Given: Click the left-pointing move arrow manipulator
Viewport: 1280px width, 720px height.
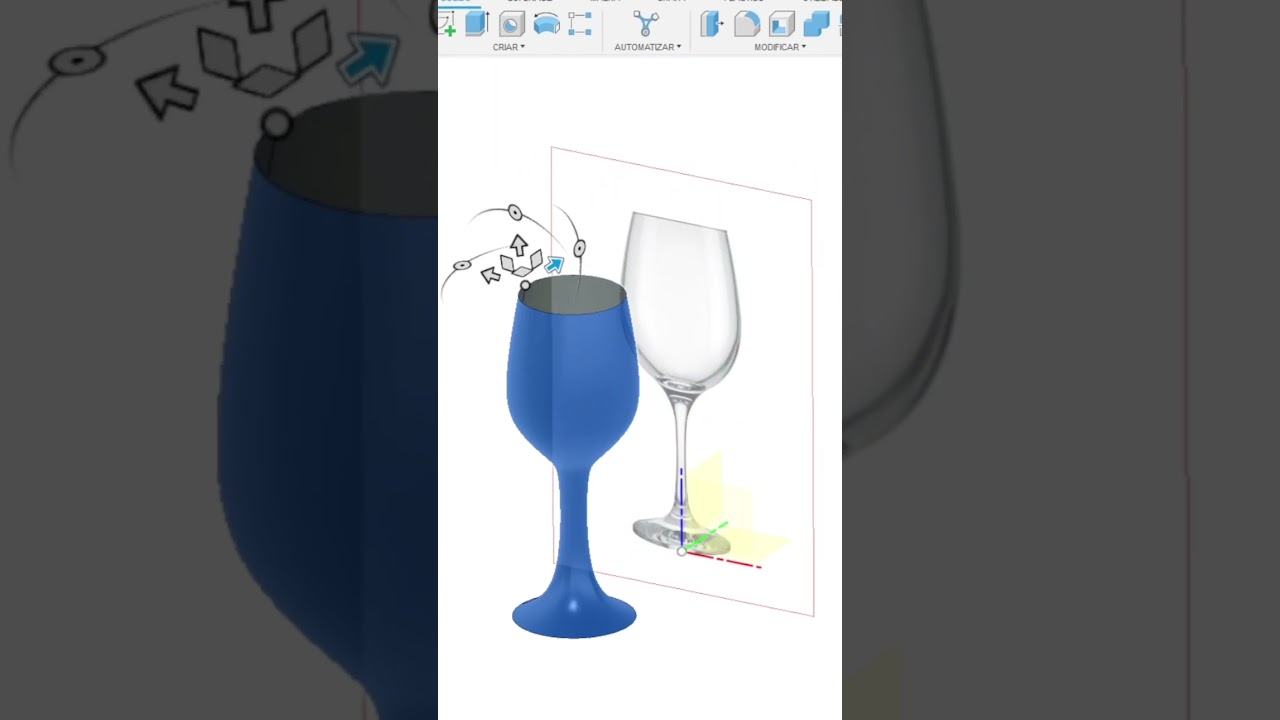Looking at the screenshot, I should pos(490,274).
